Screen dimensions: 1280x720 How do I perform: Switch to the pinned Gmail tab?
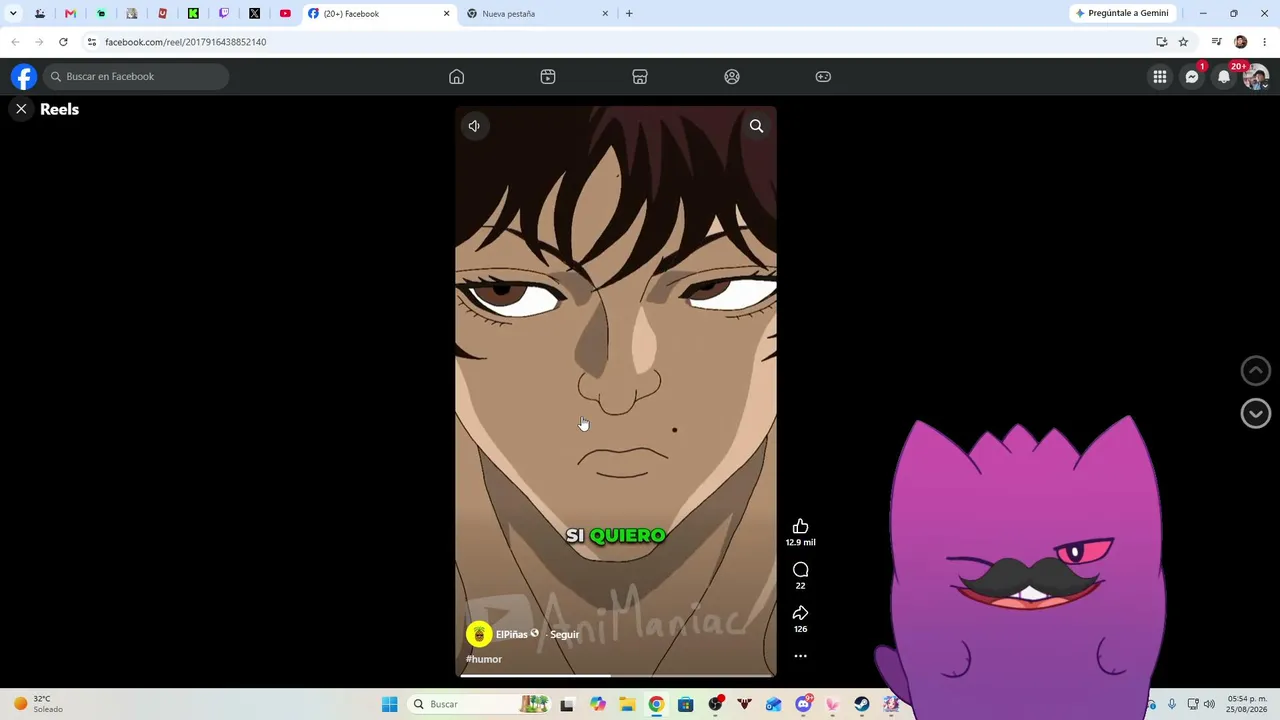(70, 14)
